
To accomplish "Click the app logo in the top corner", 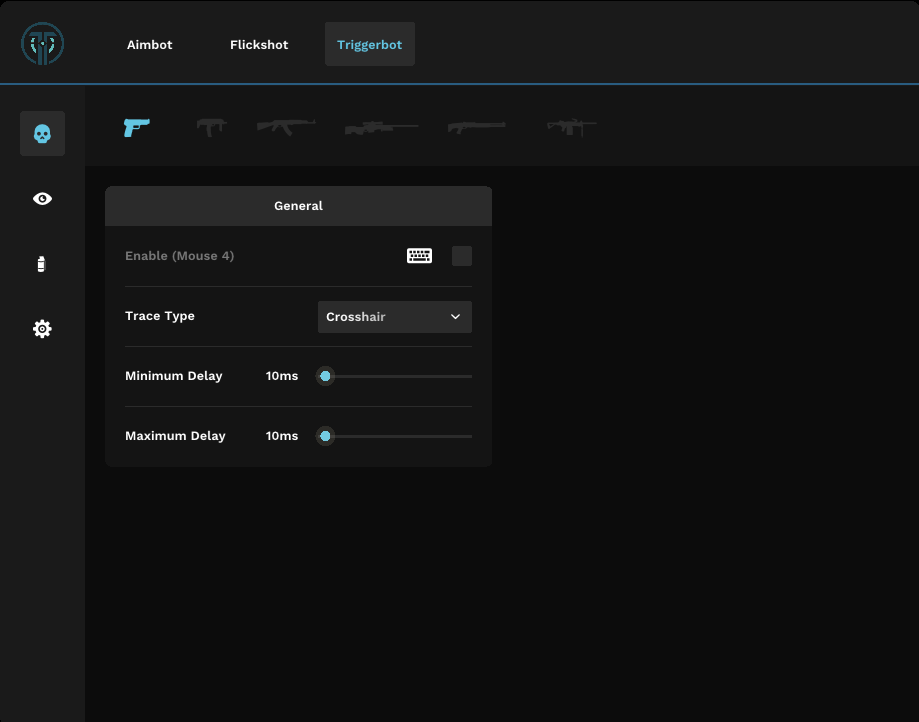I will tap(40, 44).
